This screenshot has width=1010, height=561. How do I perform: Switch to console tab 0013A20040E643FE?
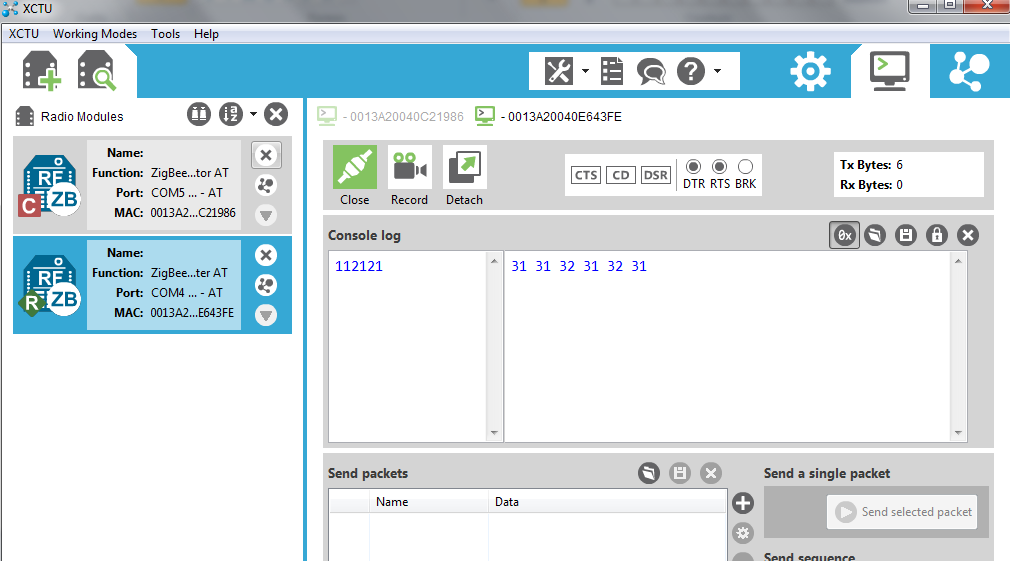(548, 117)
